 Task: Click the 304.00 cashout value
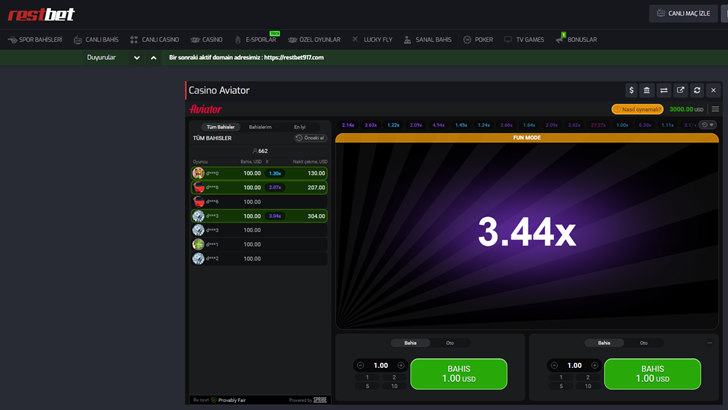tap(316, 216)
